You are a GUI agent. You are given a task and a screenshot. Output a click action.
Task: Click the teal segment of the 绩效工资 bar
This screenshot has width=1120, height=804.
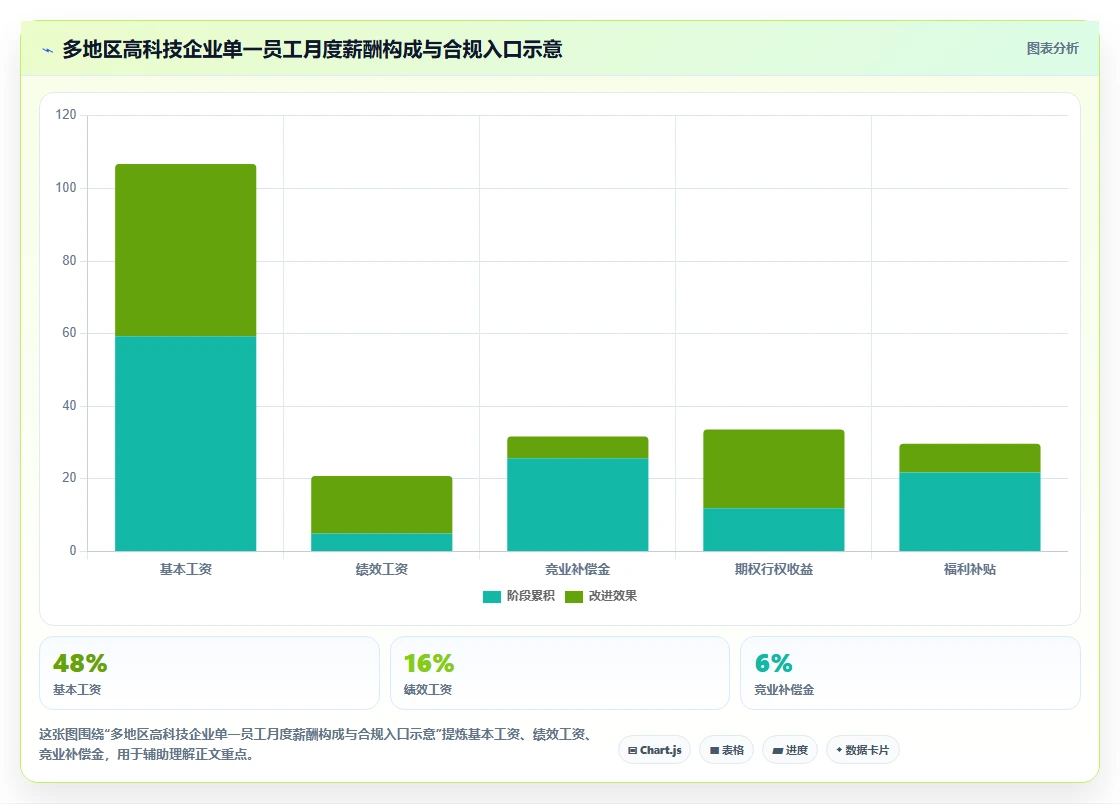coord(381,542)
